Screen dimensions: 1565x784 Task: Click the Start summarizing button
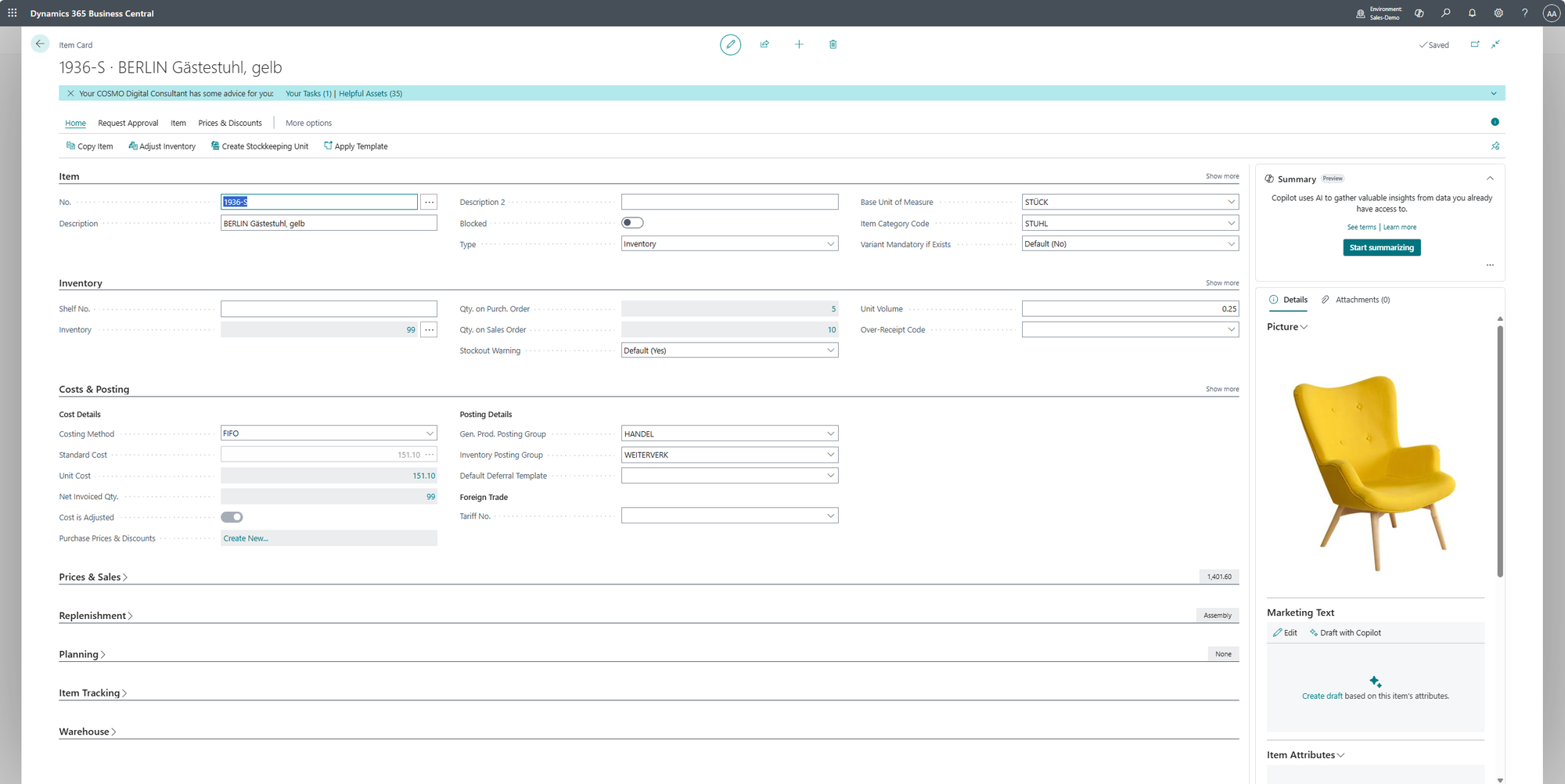[x=1381, y=247]
